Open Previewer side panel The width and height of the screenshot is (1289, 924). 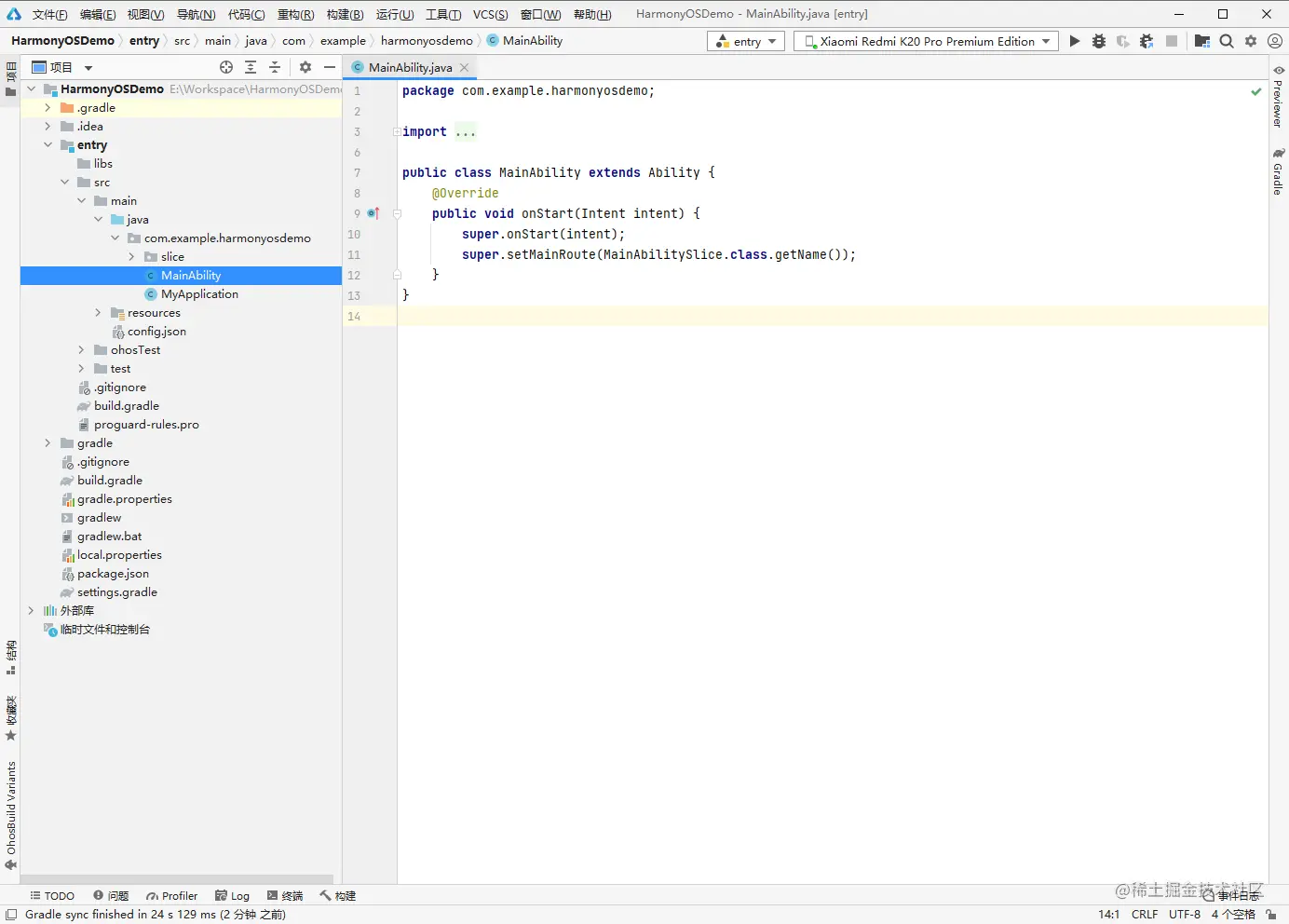click(1279, 97)
